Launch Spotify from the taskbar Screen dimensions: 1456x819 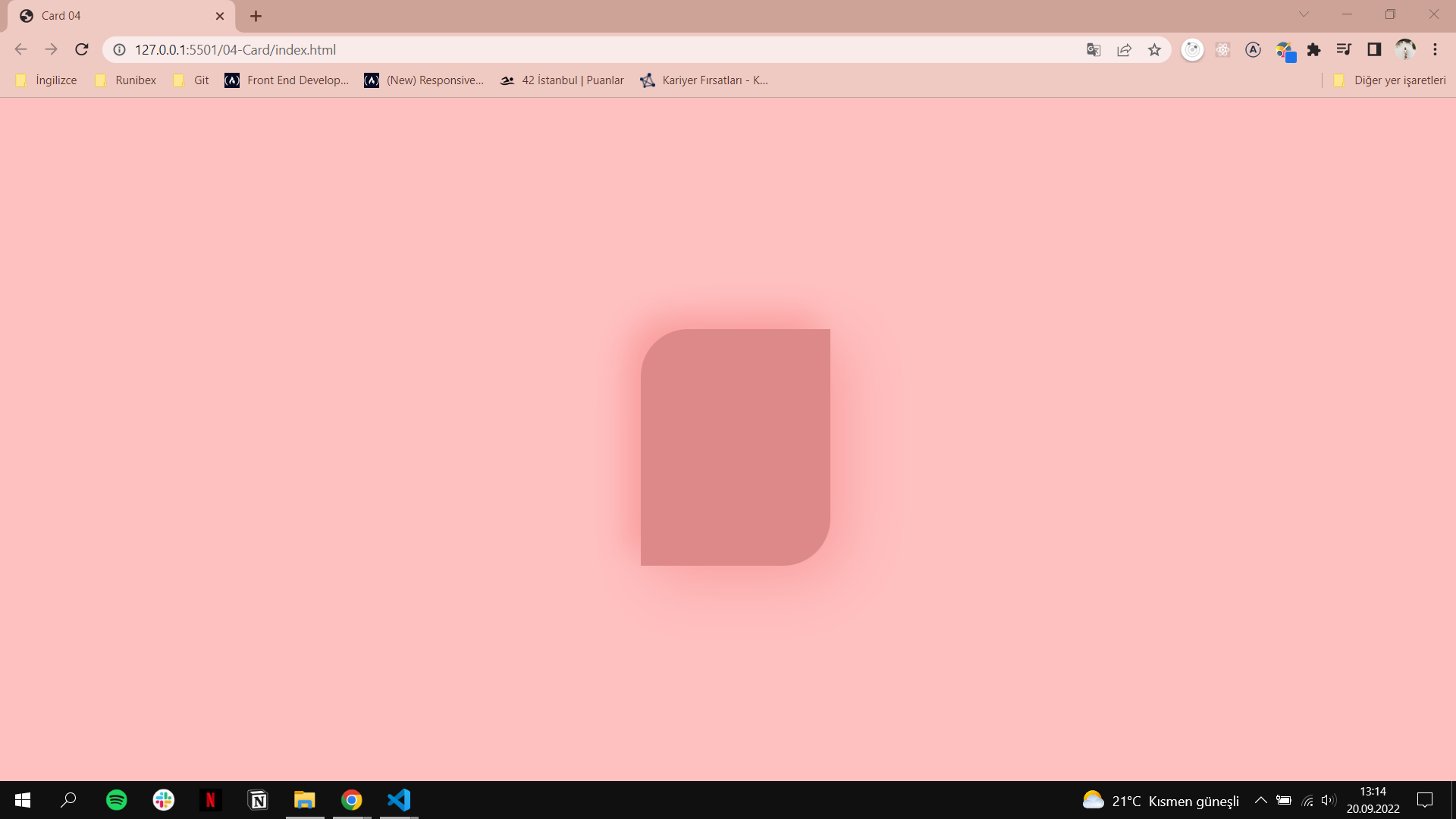click(116, 799)
